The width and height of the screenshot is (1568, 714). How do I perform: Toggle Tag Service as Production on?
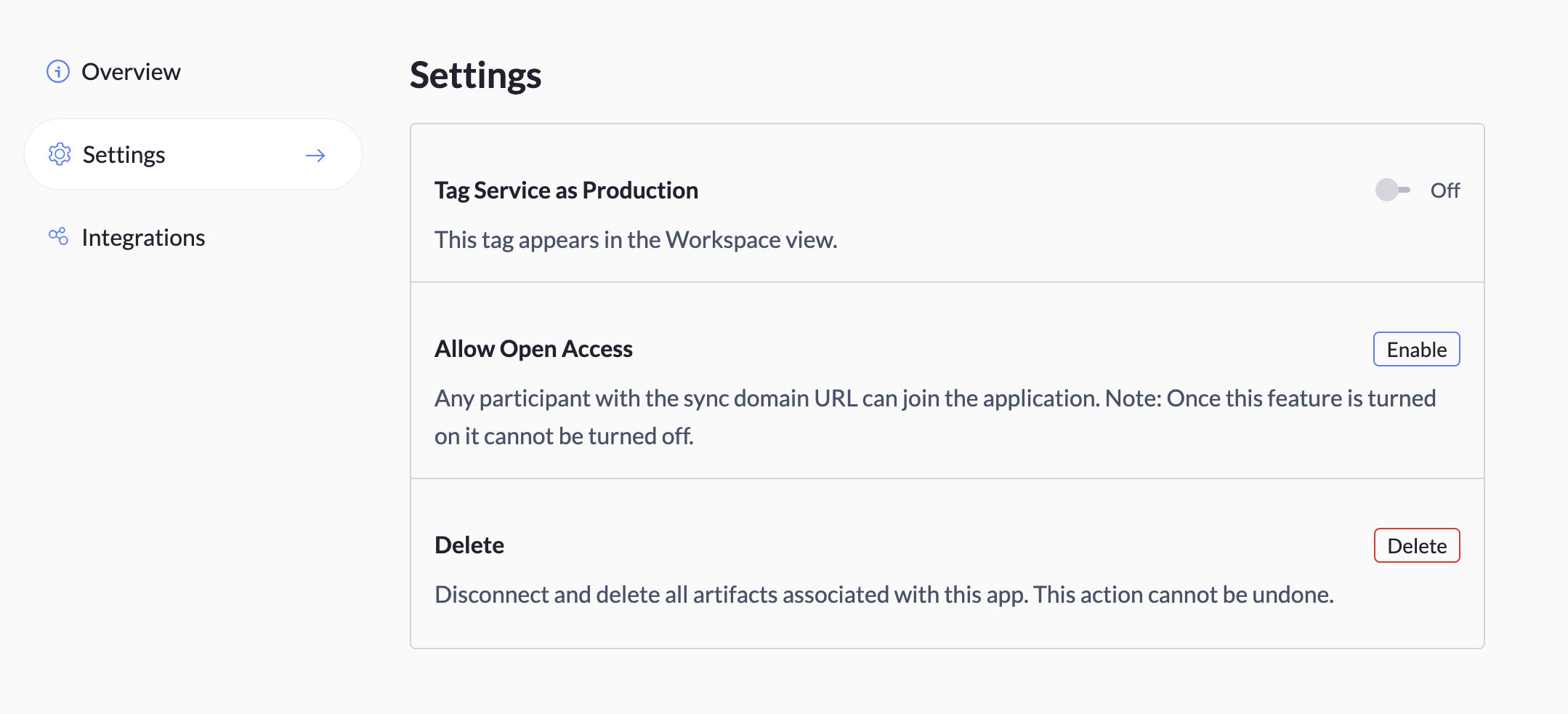click(x=1392, y=190)
